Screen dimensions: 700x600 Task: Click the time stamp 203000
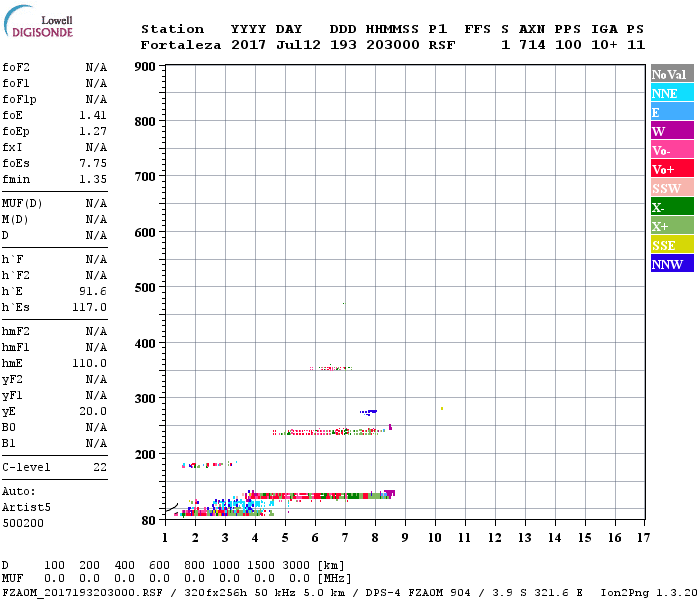tap(393, 45)
